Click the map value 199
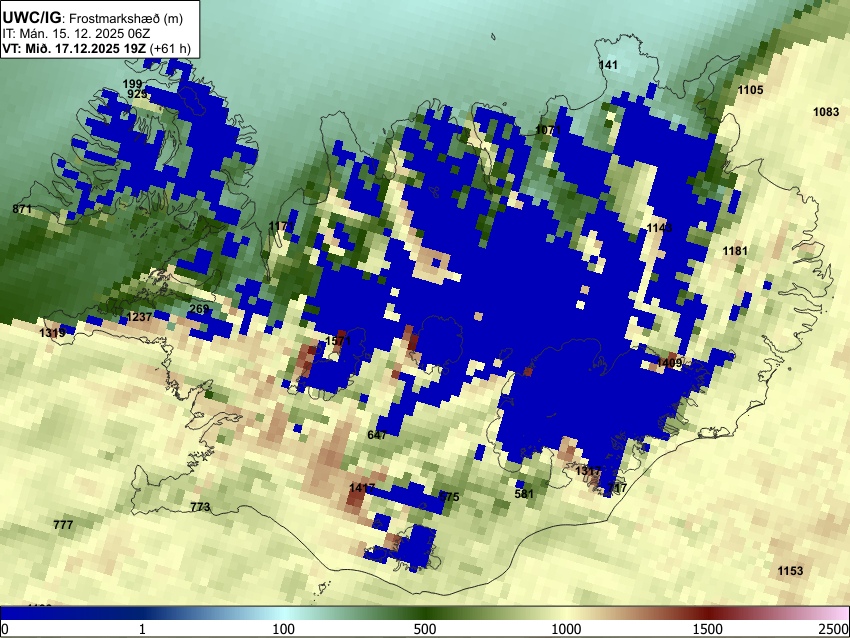Viewport: 850px width, 638px height. tap(132, 84)
